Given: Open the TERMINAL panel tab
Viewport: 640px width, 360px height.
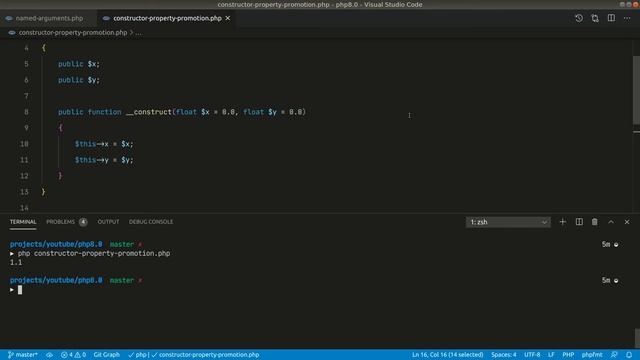Looking at the screenshot, I should [23, 222].
